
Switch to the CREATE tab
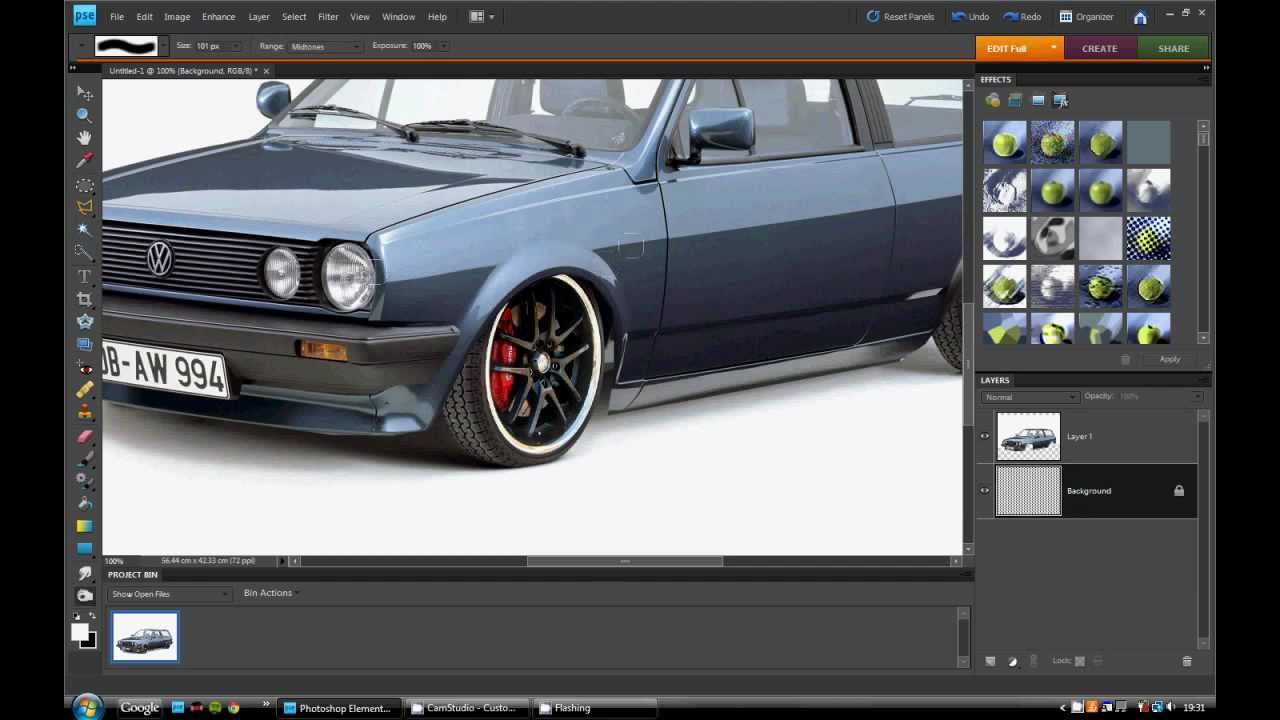[1099, 48]
